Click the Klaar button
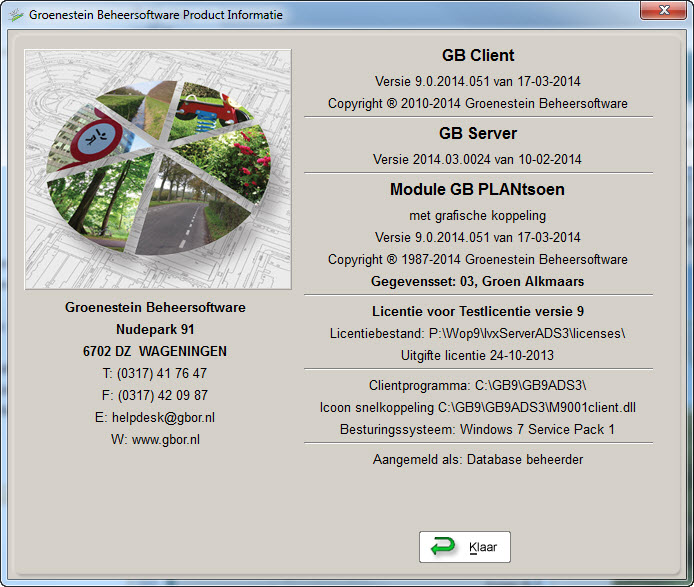Image resolution: width=694 pixels, height=587 pixels. click(x=465, y=547)
